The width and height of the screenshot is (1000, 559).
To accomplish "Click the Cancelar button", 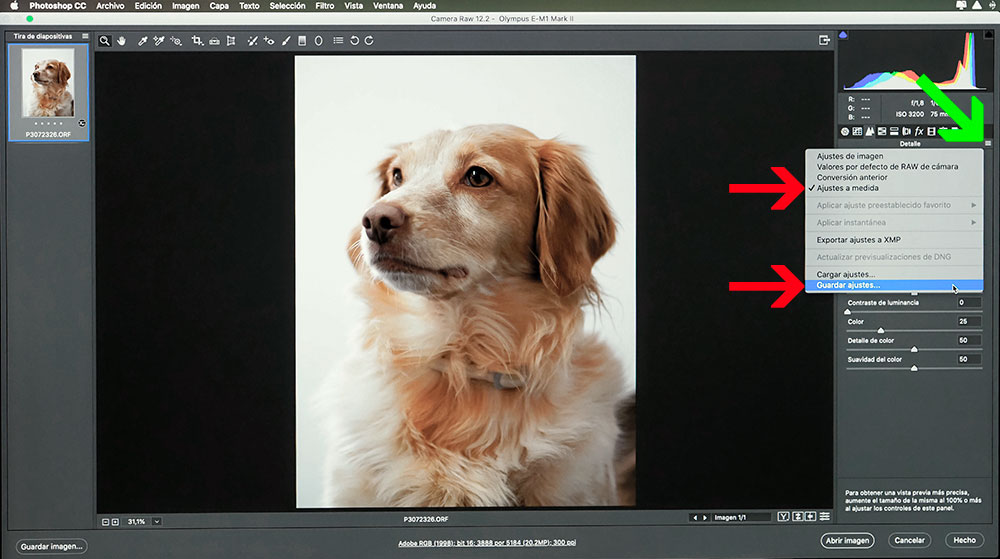I will click(x=909, y=540).
